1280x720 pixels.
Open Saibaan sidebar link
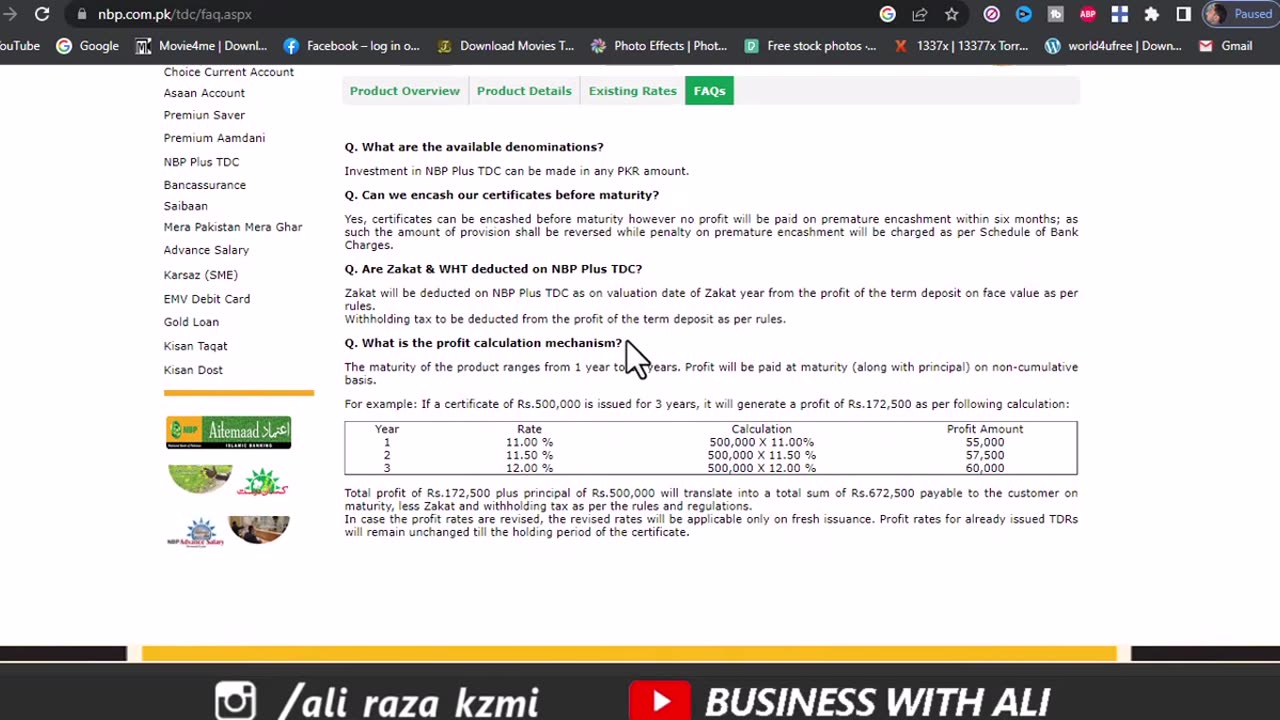point(185,206)
